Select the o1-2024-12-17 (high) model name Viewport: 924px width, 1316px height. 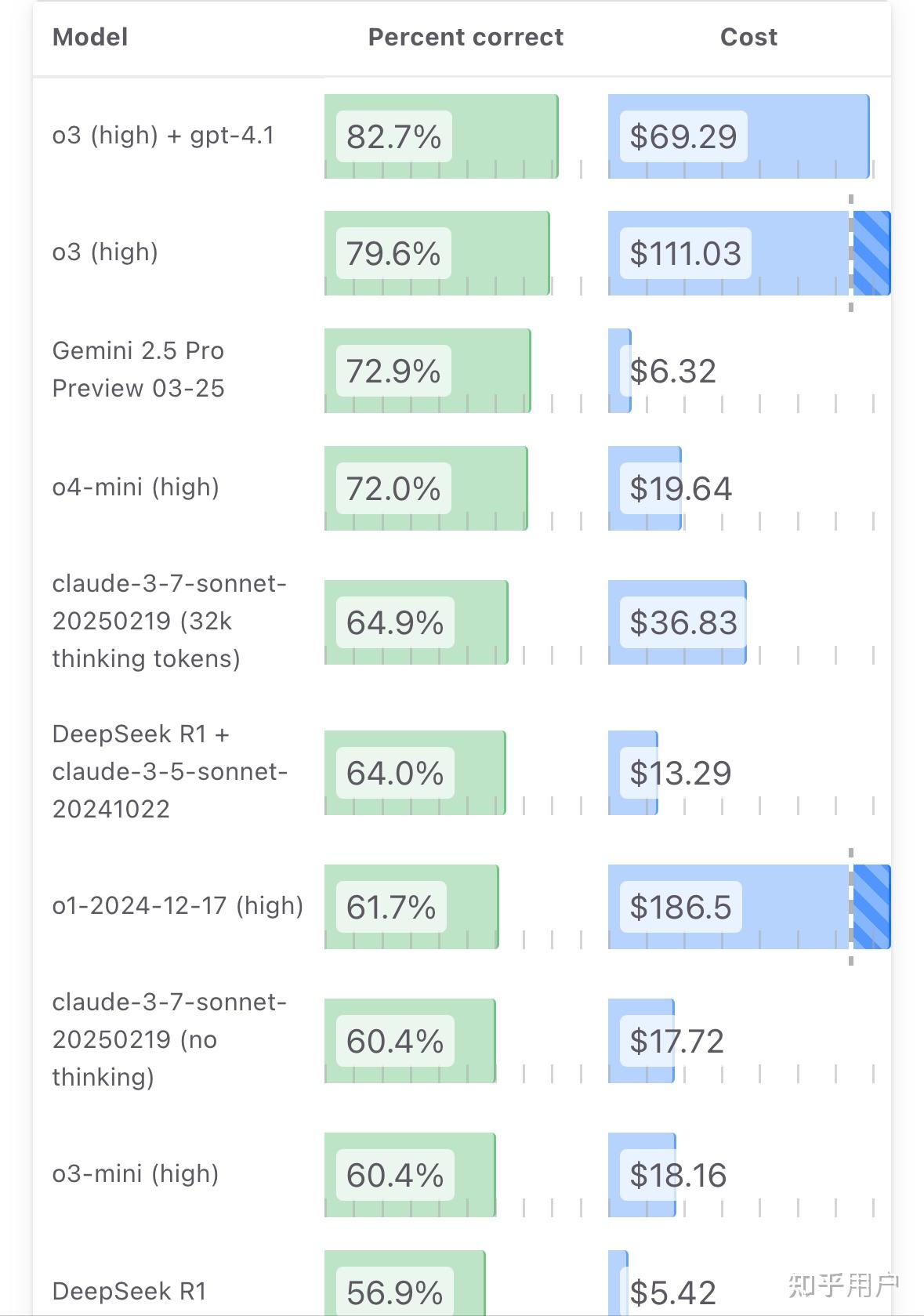tap(177, 905)
